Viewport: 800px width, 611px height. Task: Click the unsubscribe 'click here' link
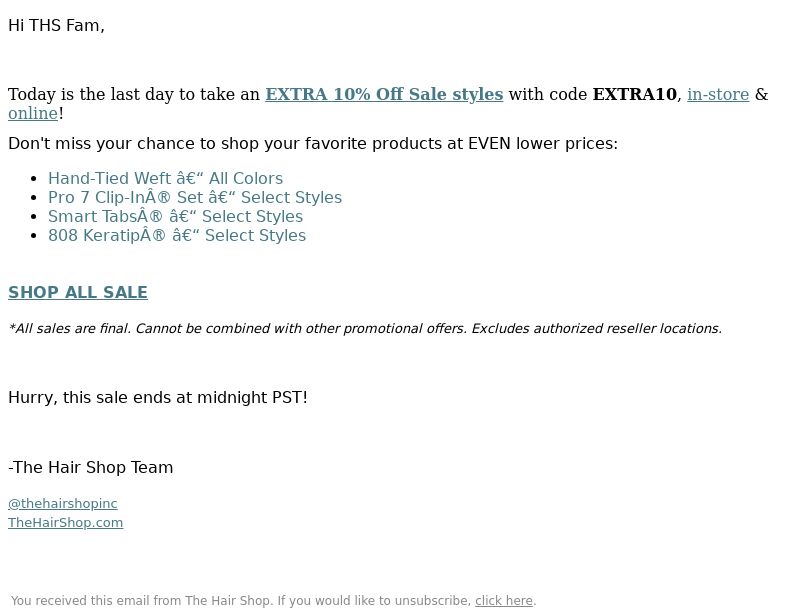(x=504, y=601)
